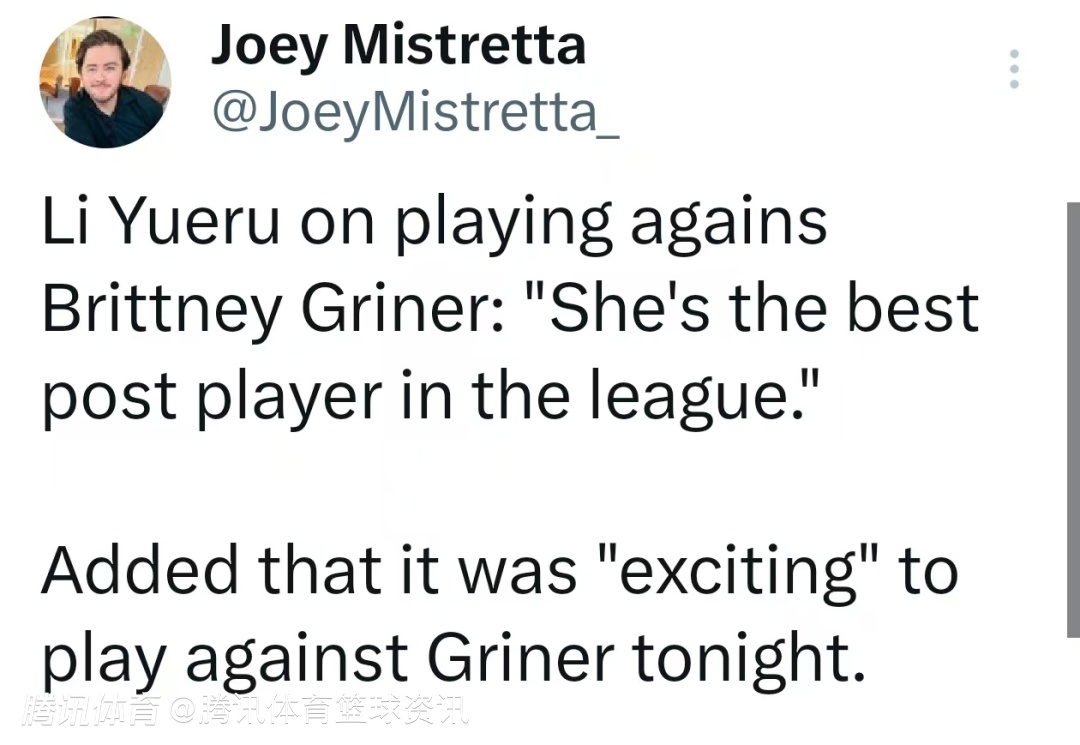This screenshot has height=745, width=1080.
Task: Click the misspelled word "agains"
Action: (728, 224)
